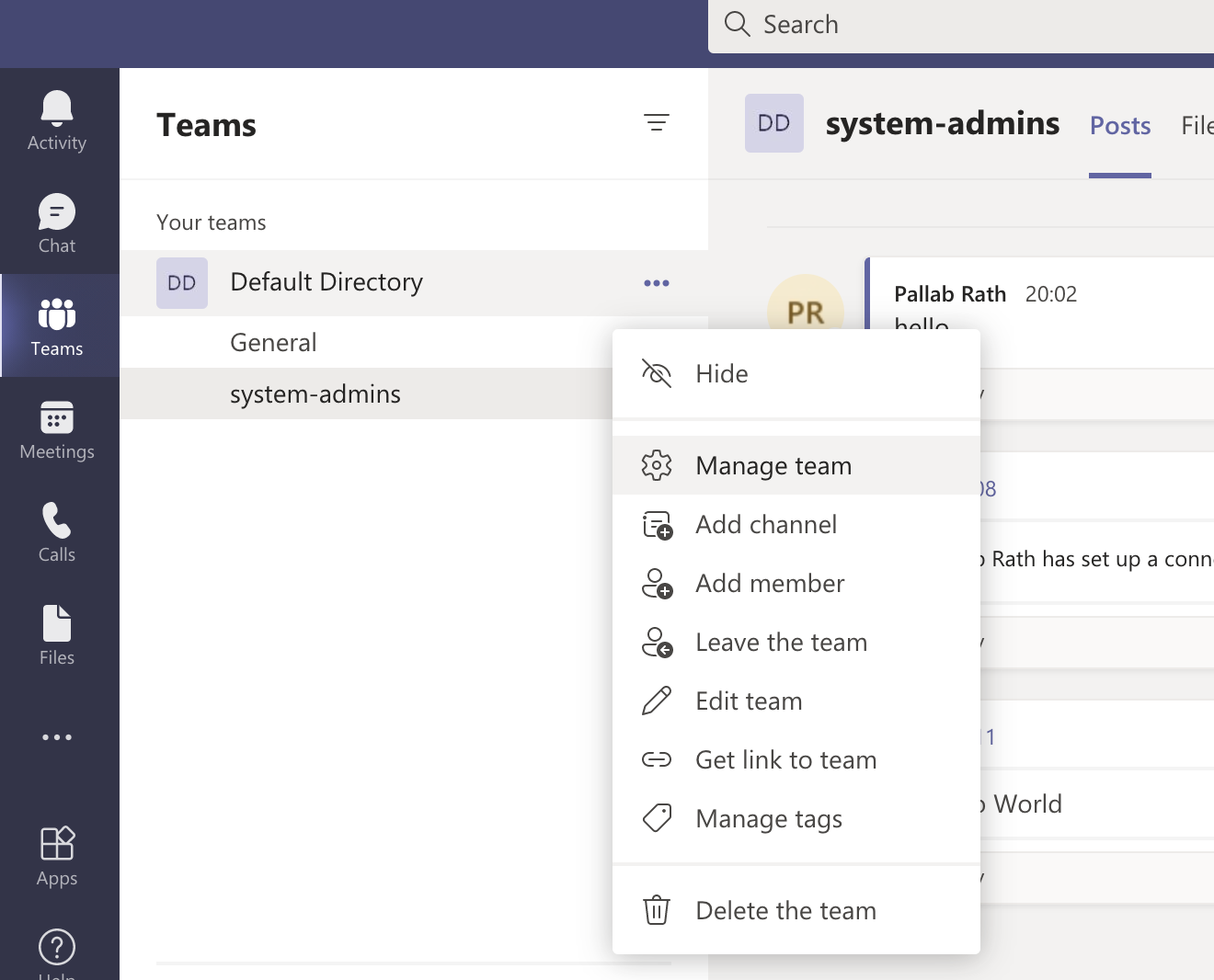Select Hide from the context menu
This screenshot has height=980, width=1214.
(x=796, y=373)
